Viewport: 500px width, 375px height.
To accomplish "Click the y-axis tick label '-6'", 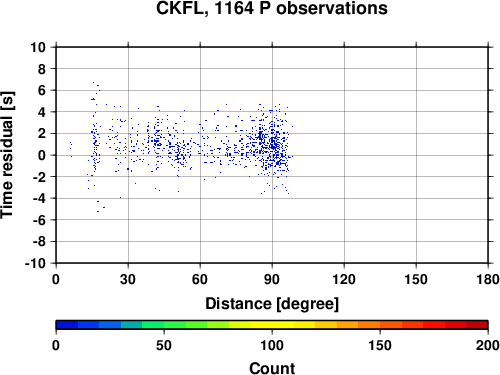I will [x=39, y=220].
